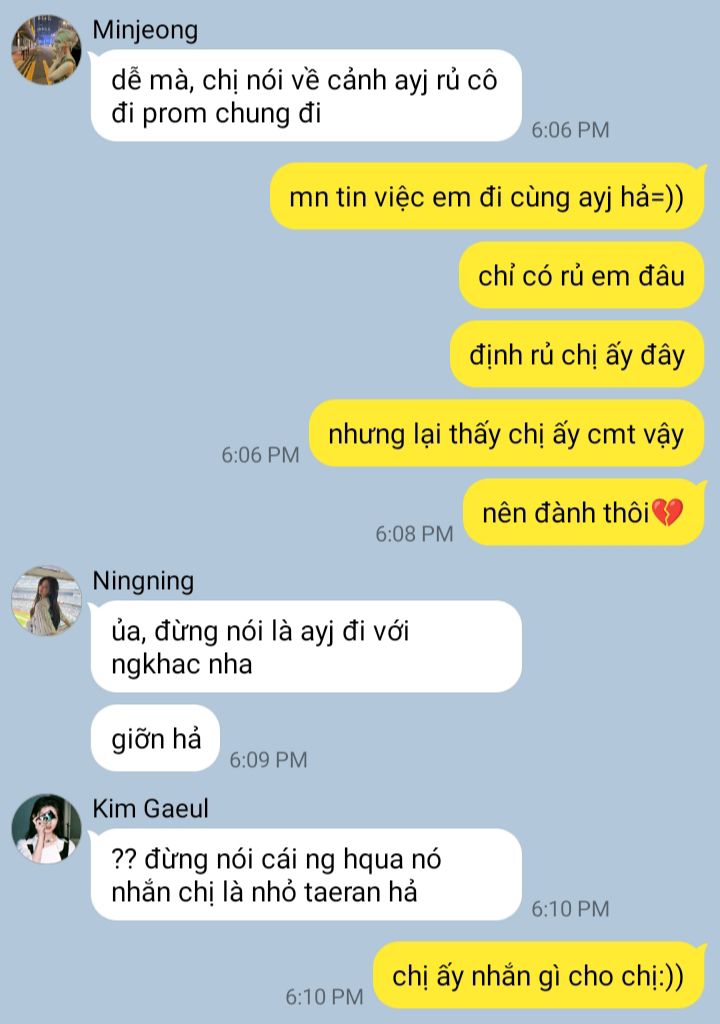Tap the 6:06 PM timestamp beside Minjeong's message
Viewport: 720px width, 1024px height.
(570, 130)
